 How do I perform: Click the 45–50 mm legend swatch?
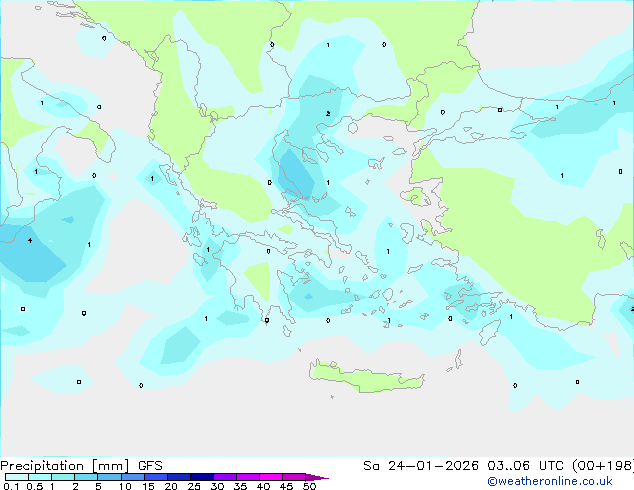[x=294, y=477]
